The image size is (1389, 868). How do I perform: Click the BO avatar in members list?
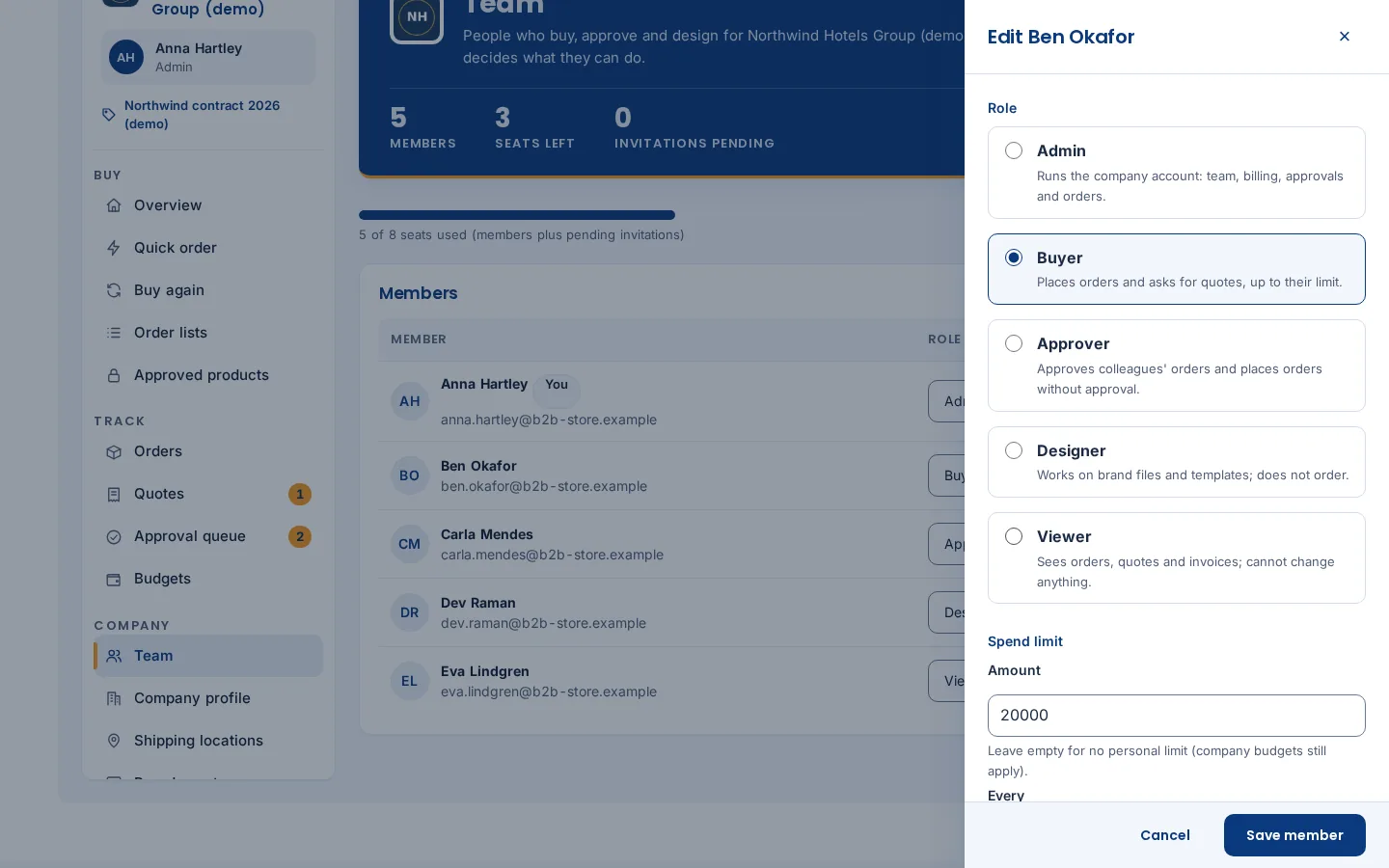410,475
